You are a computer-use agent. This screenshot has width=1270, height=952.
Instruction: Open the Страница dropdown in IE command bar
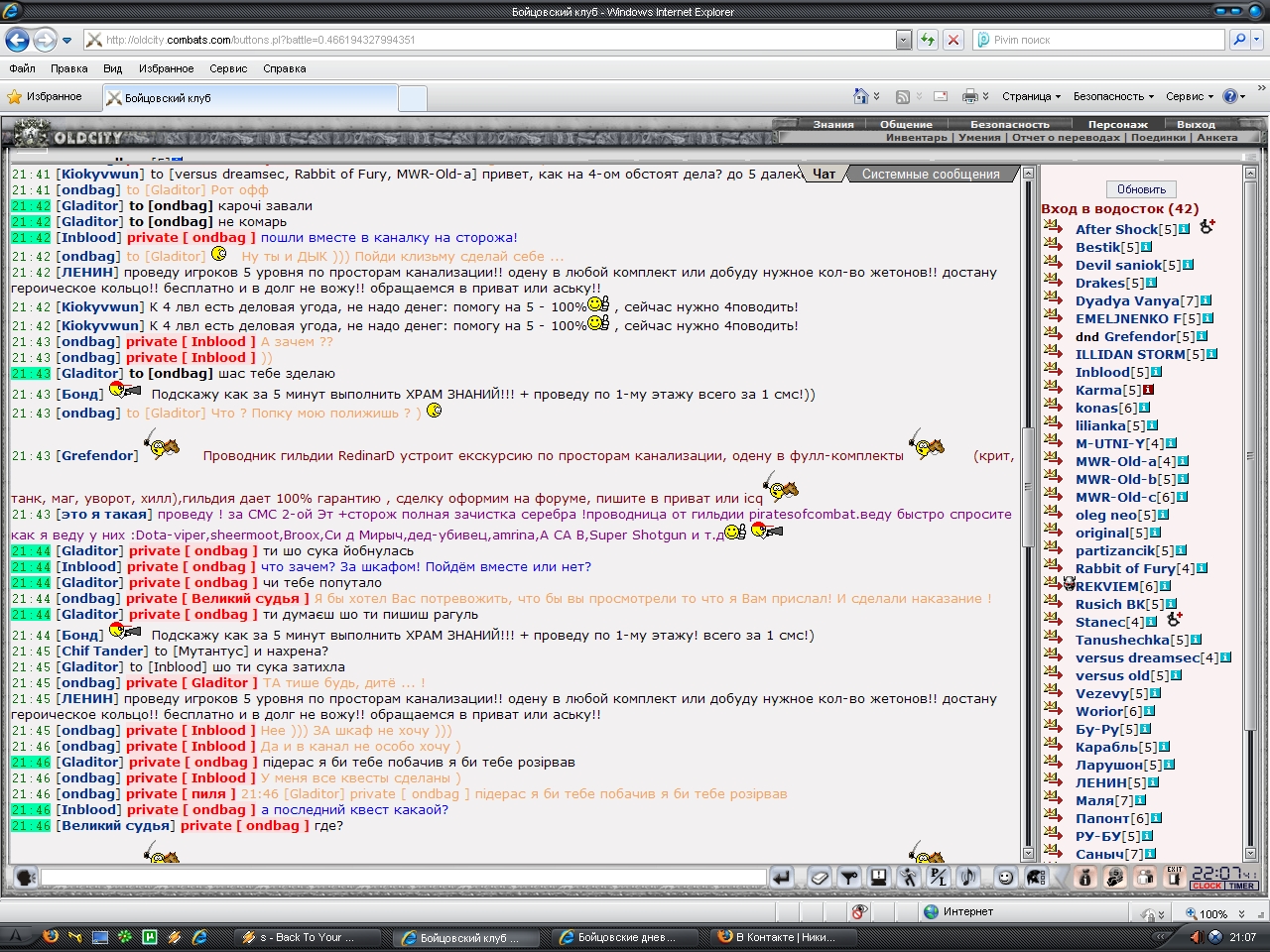[1031, 96]
